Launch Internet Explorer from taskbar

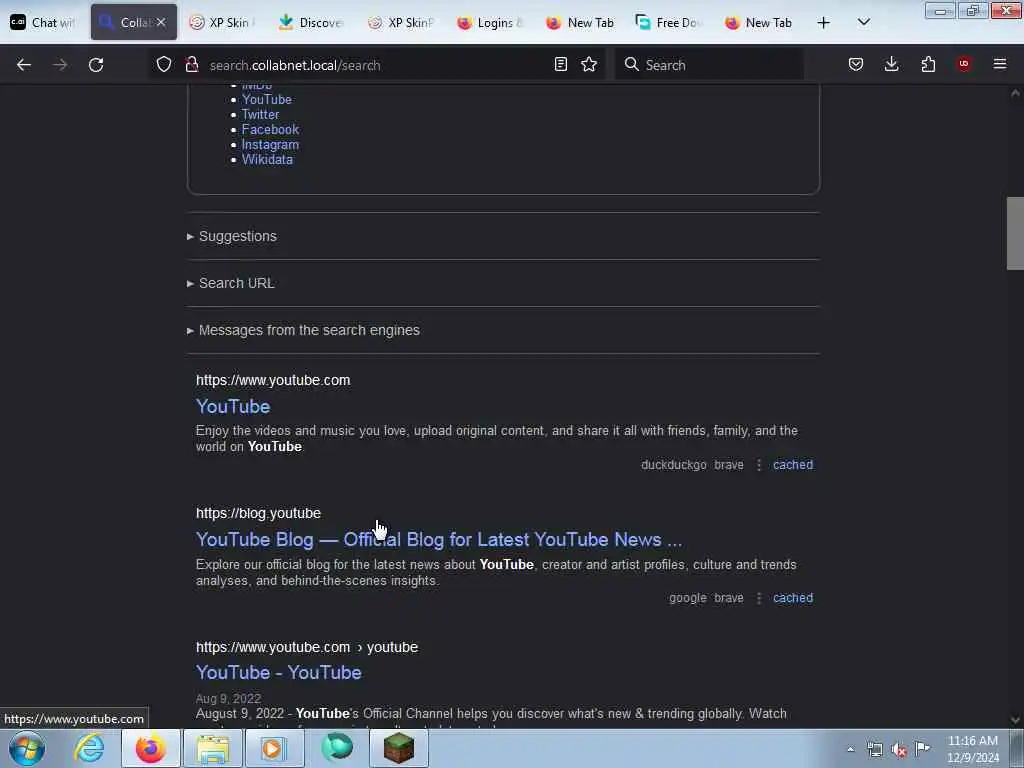89,748
